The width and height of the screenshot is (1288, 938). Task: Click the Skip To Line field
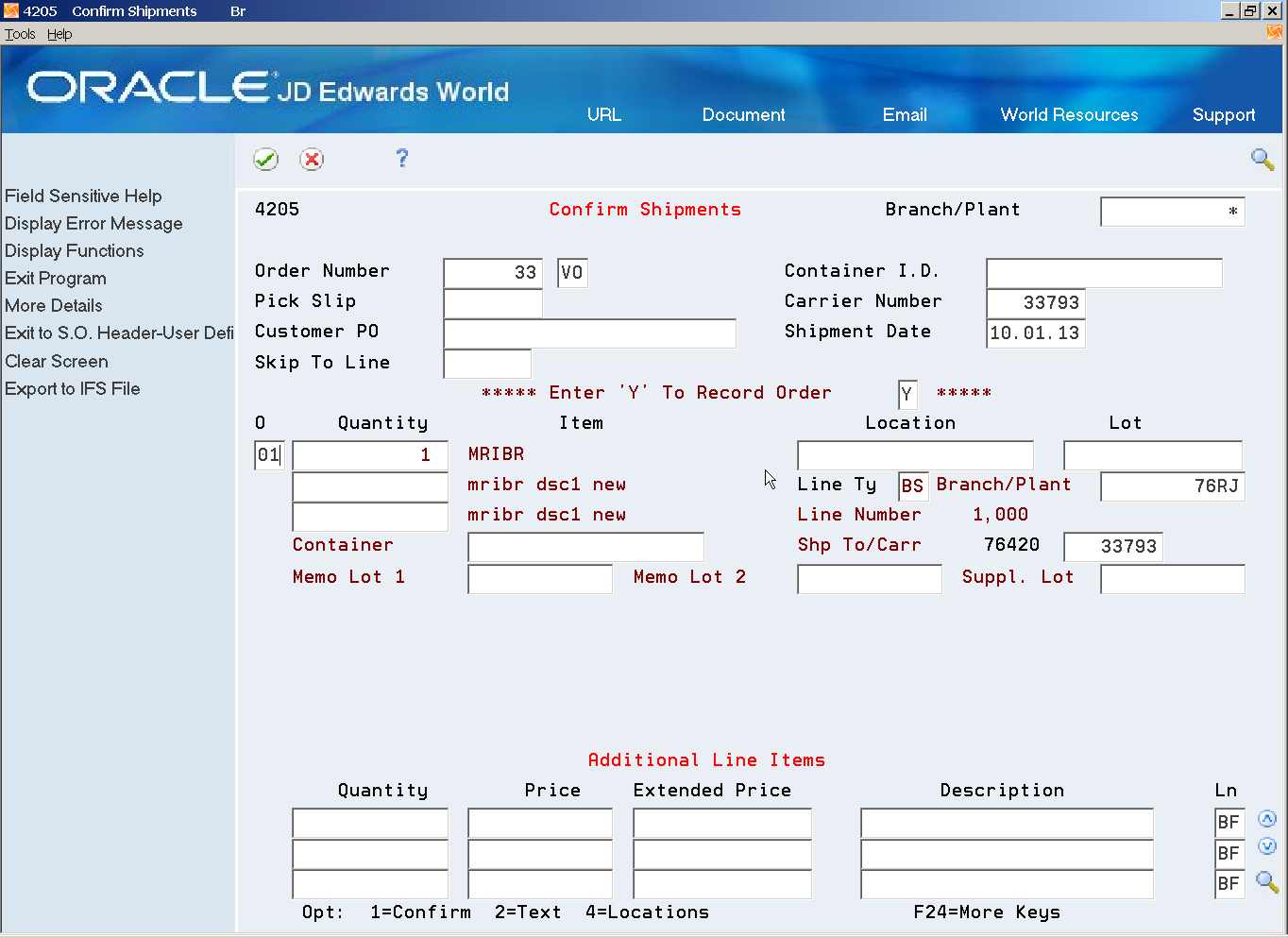pos(487,364)
